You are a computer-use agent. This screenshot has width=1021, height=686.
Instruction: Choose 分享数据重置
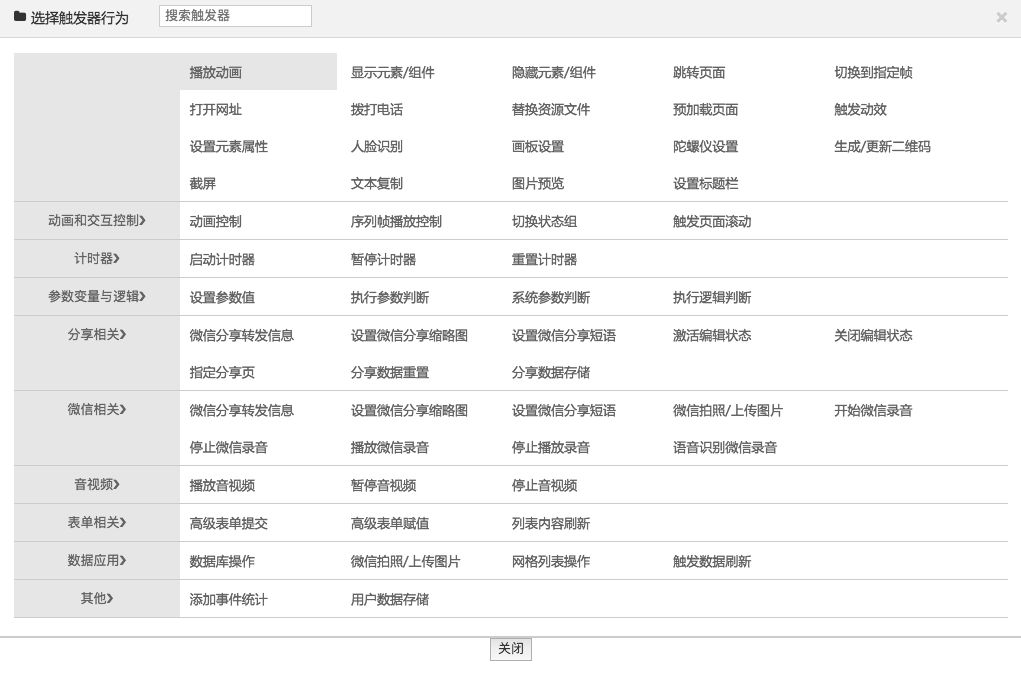389,372
